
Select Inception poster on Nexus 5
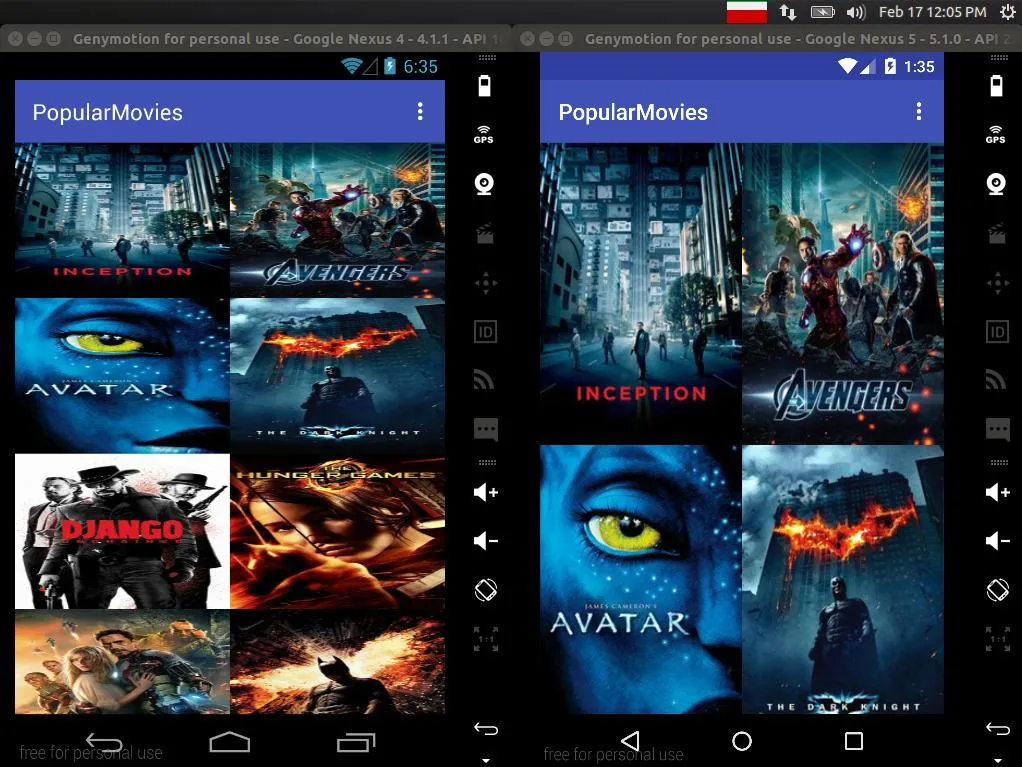pos(641,293)
